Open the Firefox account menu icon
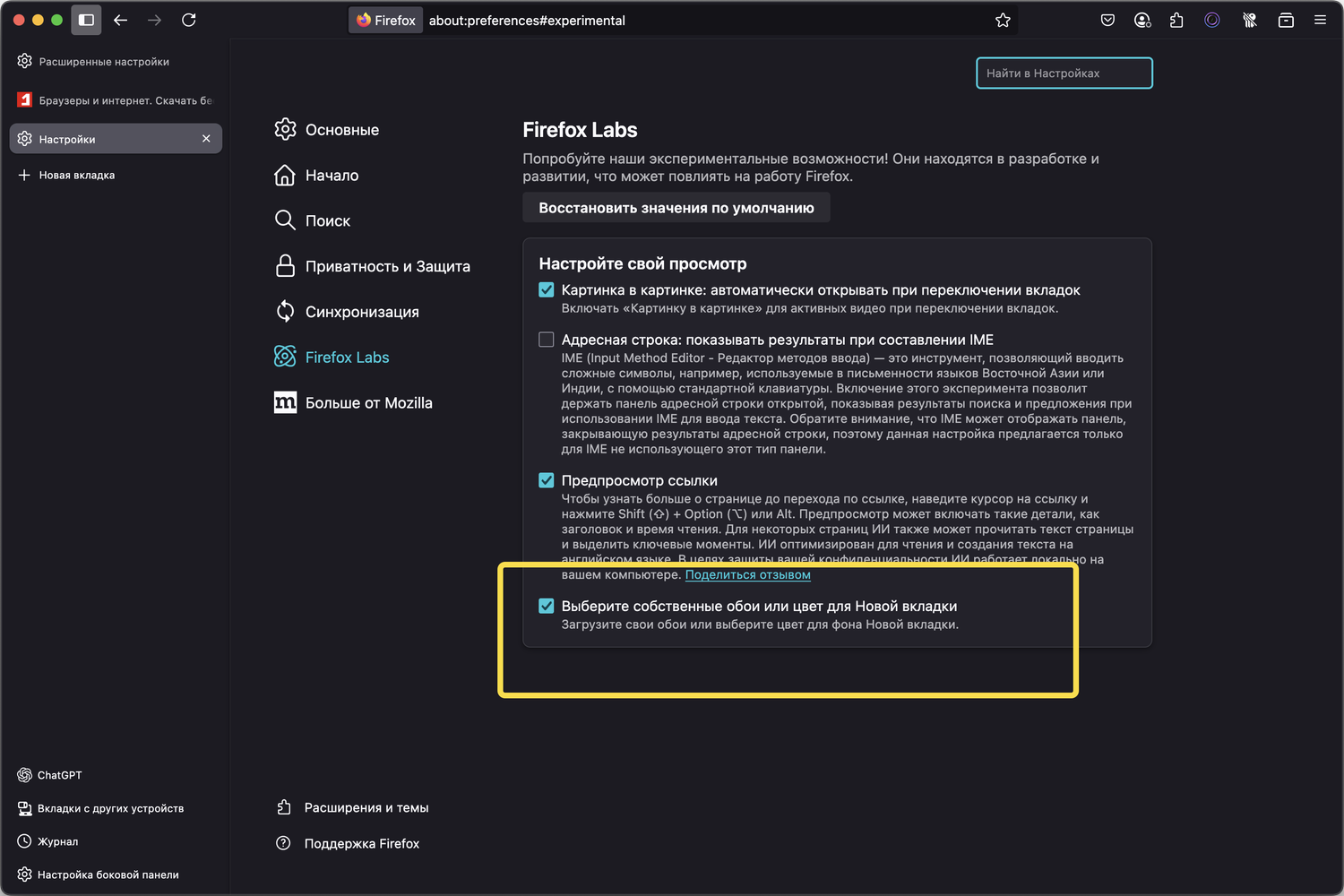The width and height of the screenshot is (1344, 896). pyautogui.click(x=1142, y=20)
